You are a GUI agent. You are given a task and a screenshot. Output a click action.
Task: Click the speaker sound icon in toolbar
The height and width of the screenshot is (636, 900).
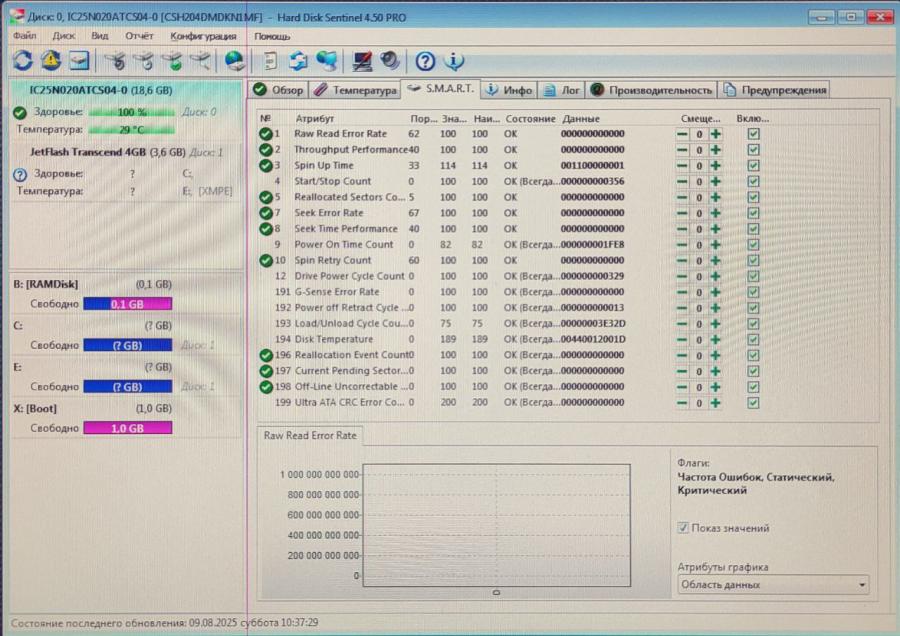pos(390,61)
